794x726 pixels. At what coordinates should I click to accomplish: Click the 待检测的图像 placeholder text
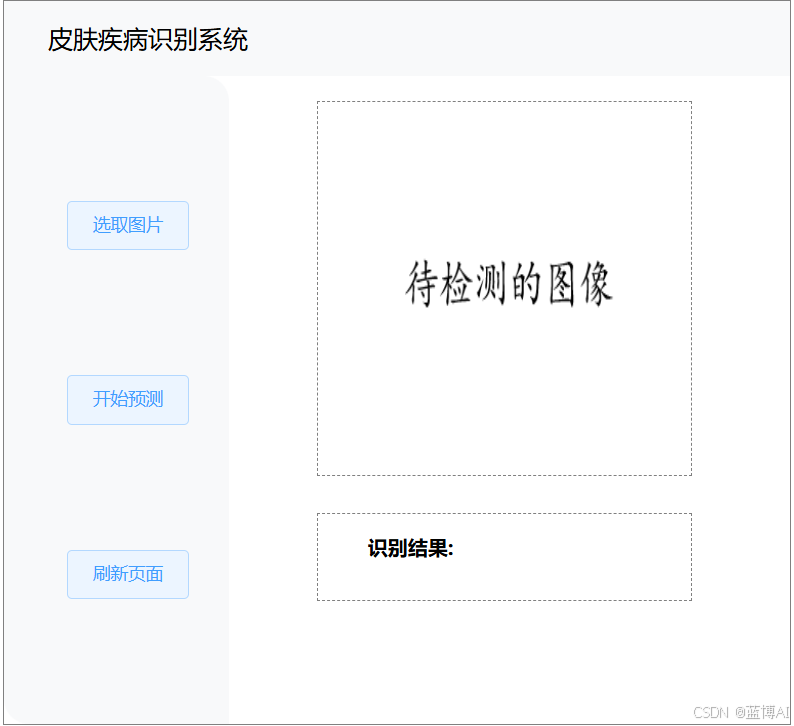pyautogui.click(x=508, y=284)
